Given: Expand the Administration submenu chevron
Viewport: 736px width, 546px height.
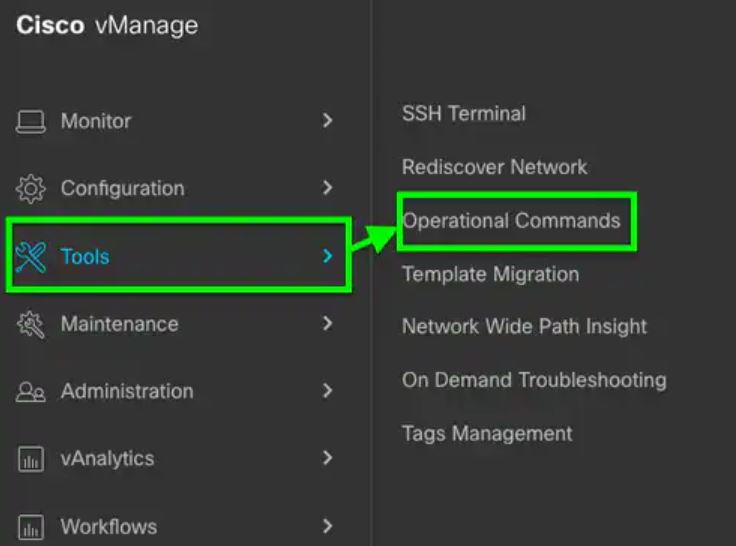Looking at the screenshot, I should (327, 392).
